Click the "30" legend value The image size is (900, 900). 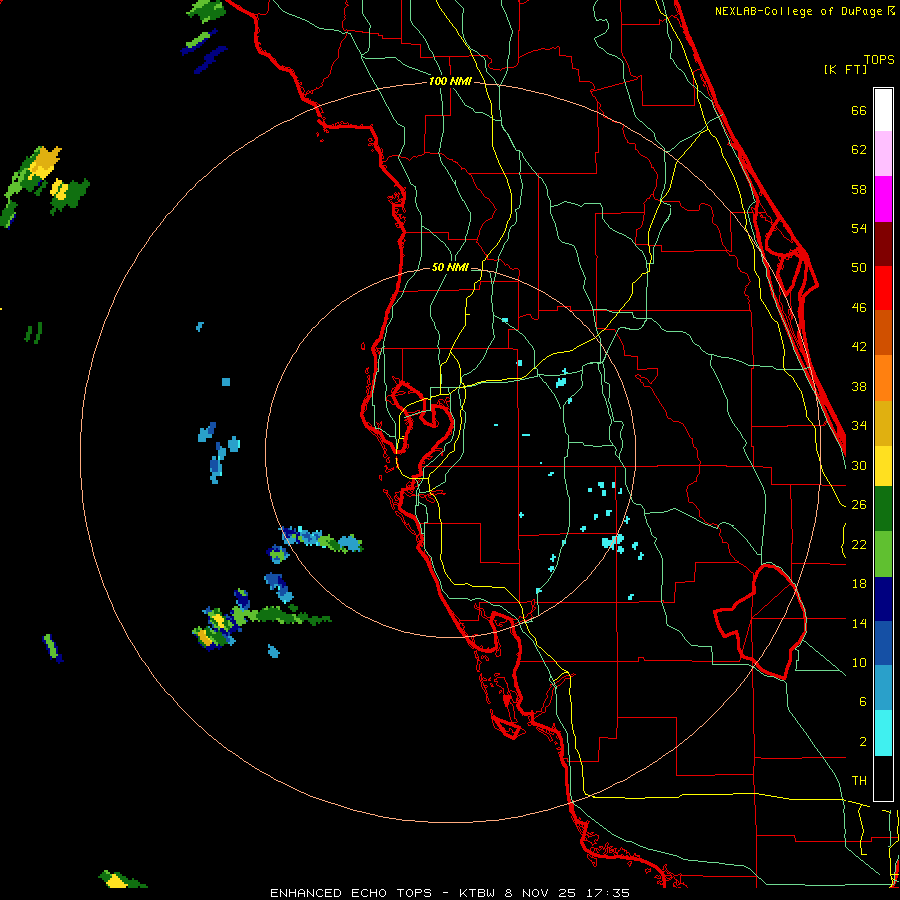(x=859, y=465)
